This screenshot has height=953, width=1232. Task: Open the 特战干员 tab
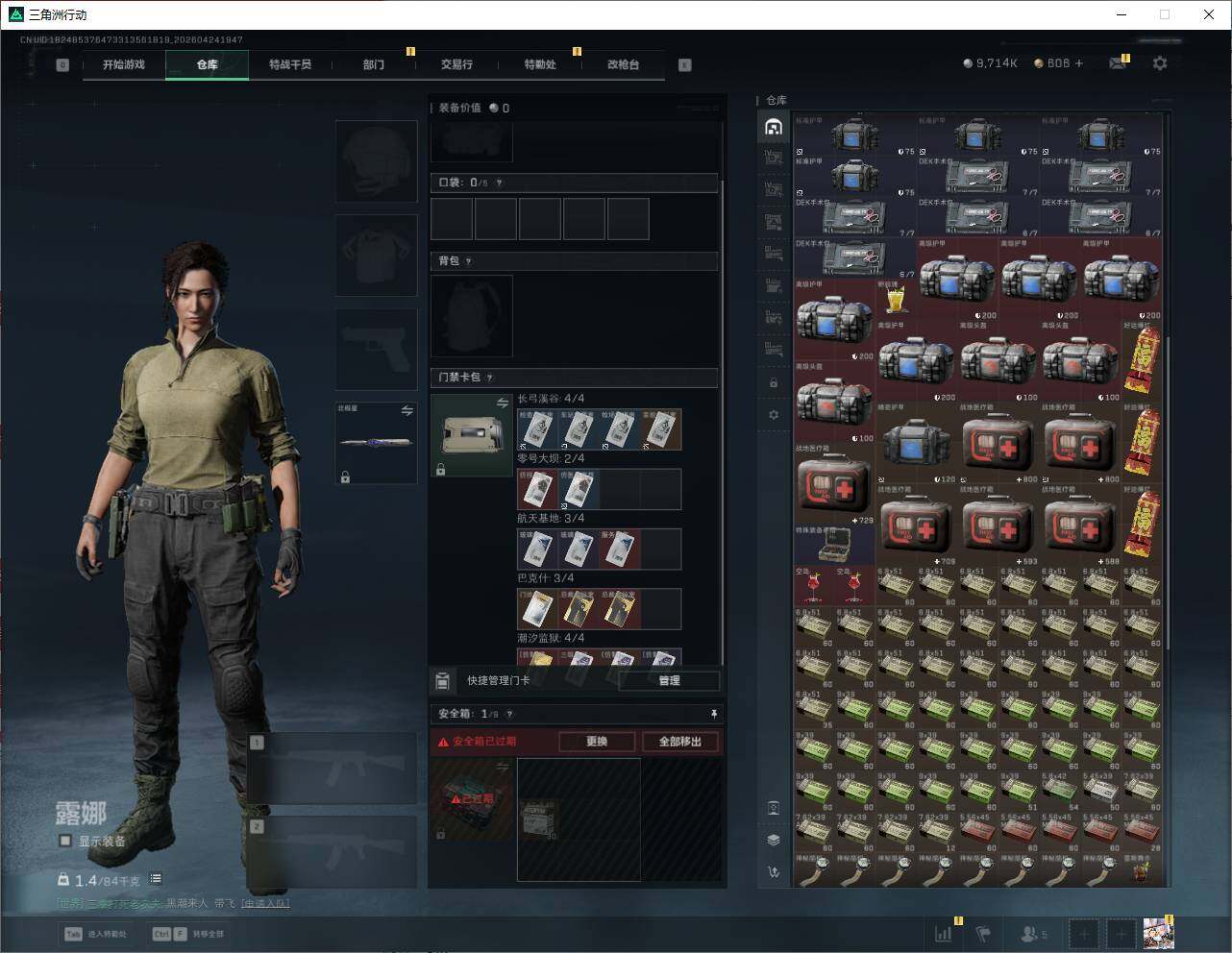point(290,64)
